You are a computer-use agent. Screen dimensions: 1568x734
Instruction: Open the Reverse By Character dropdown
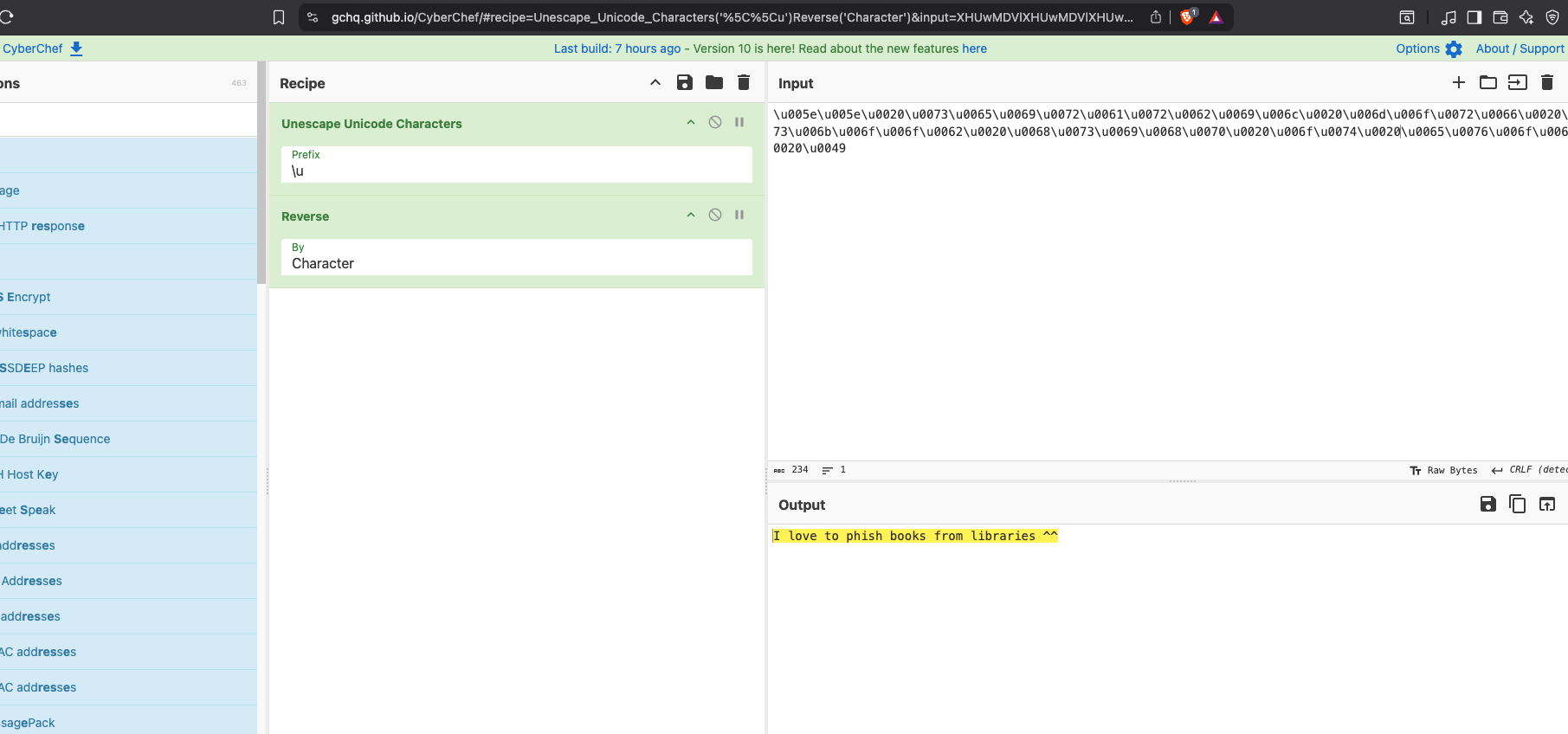[x=517, y=257]
